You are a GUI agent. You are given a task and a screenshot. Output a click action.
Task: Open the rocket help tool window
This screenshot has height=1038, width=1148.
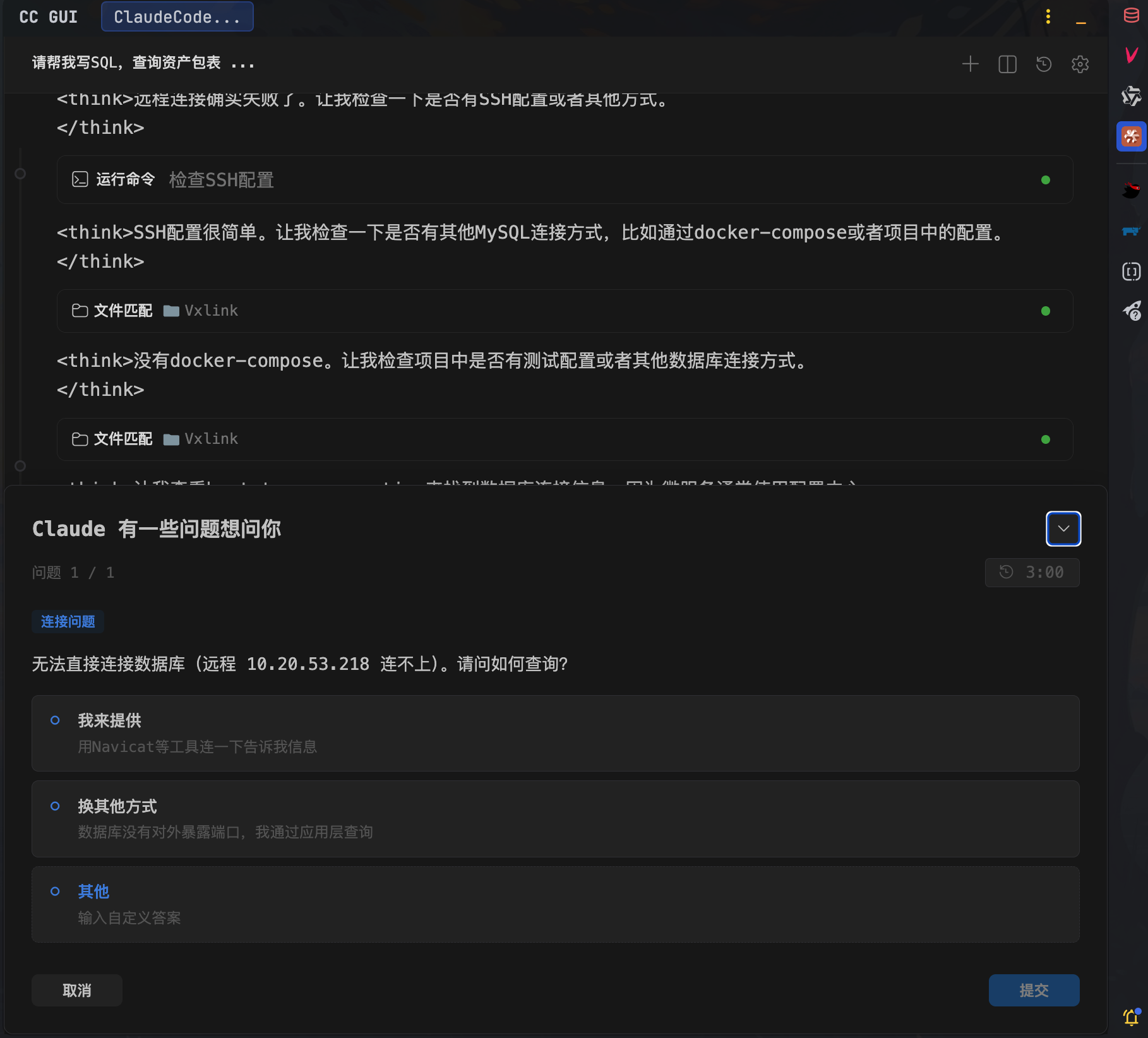pyautogui.click(x=1131, y=311)
